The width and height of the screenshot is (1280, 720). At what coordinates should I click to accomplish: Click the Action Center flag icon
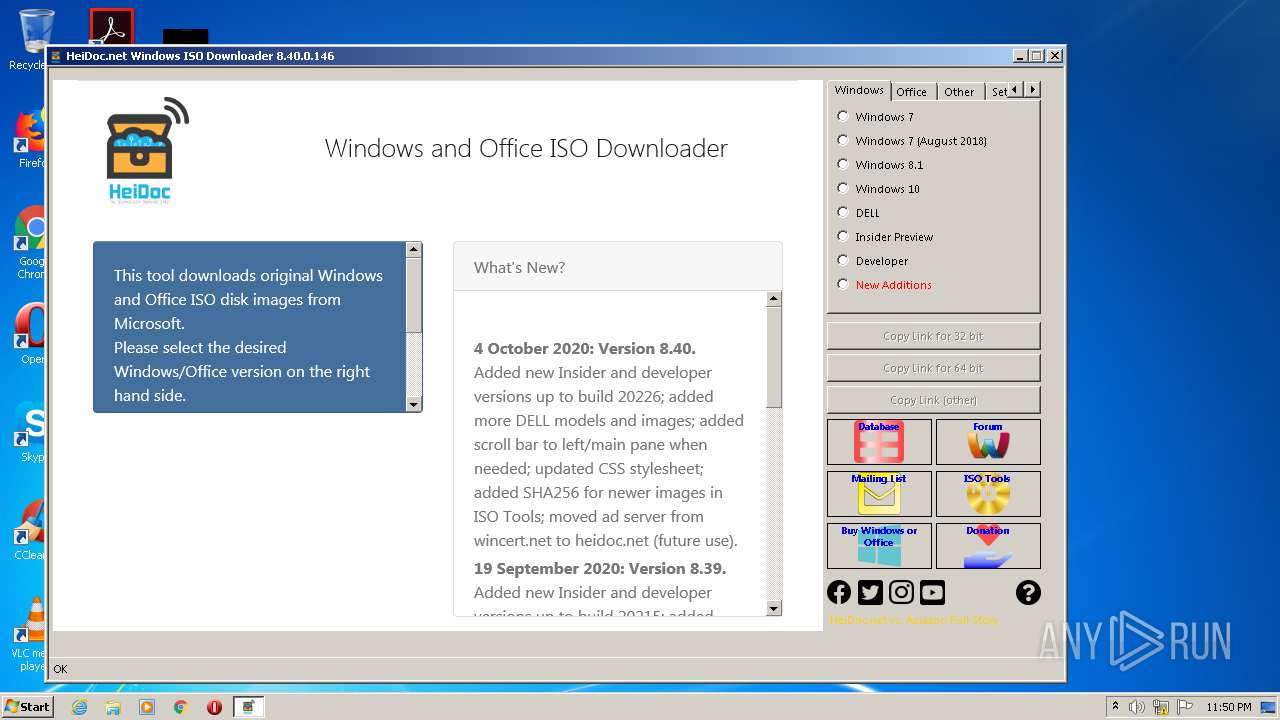[1183, 707]
